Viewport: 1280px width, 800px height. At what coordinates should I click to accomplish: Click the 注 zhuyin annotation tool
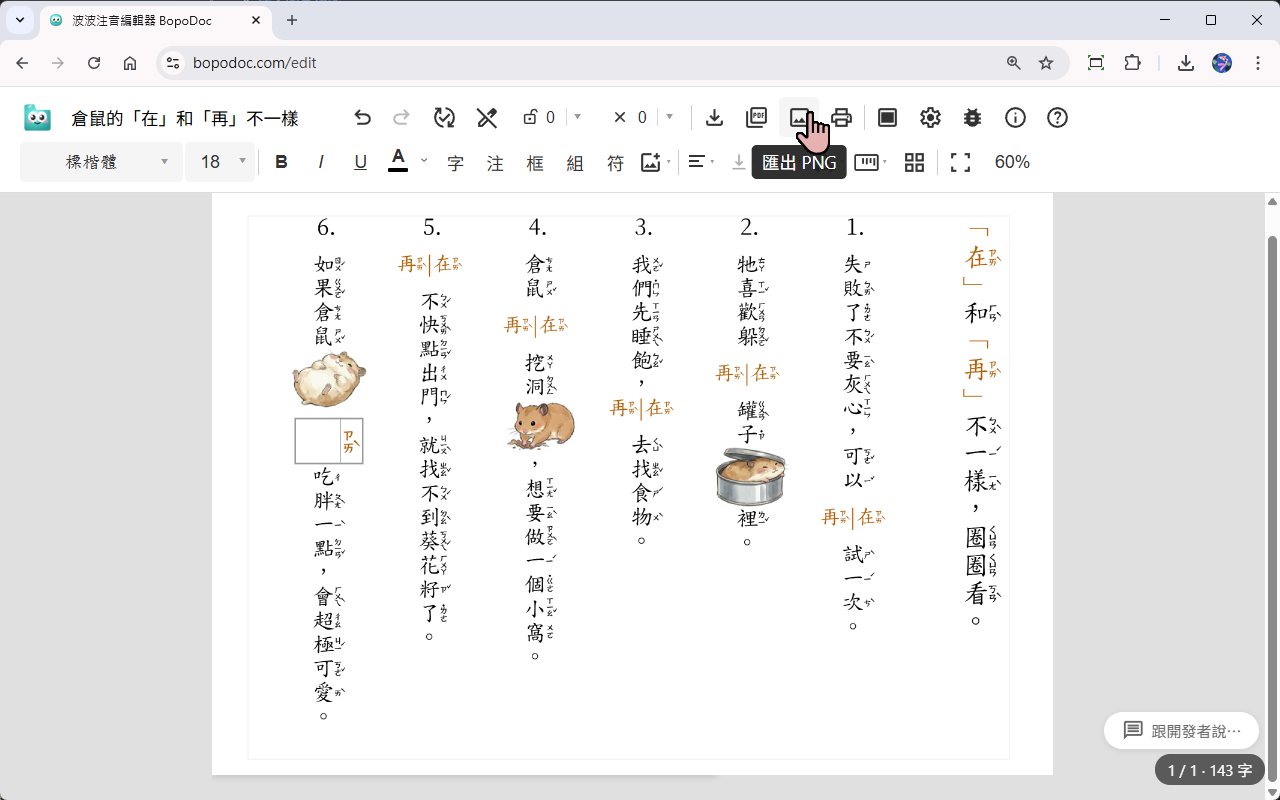(494, 161)
